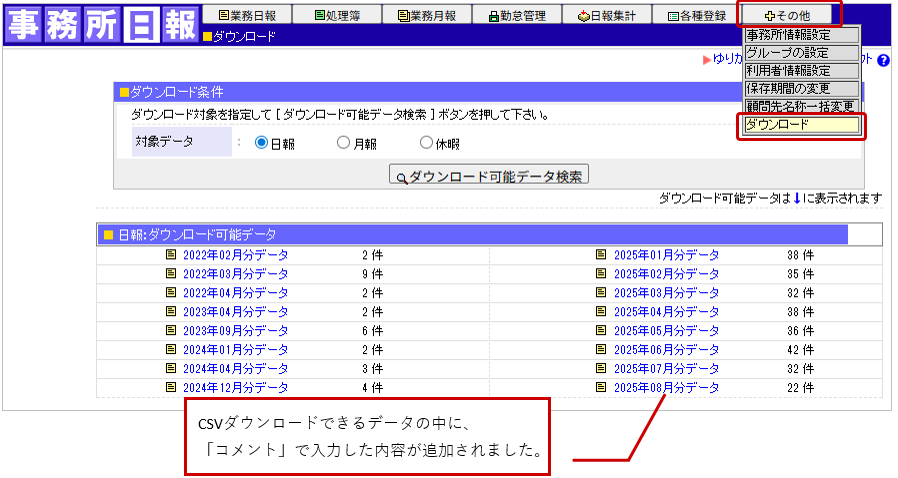Click document icon beside 2025年04月分データ
This screenshot has height=478, width=898.
[x=601, y=311]
